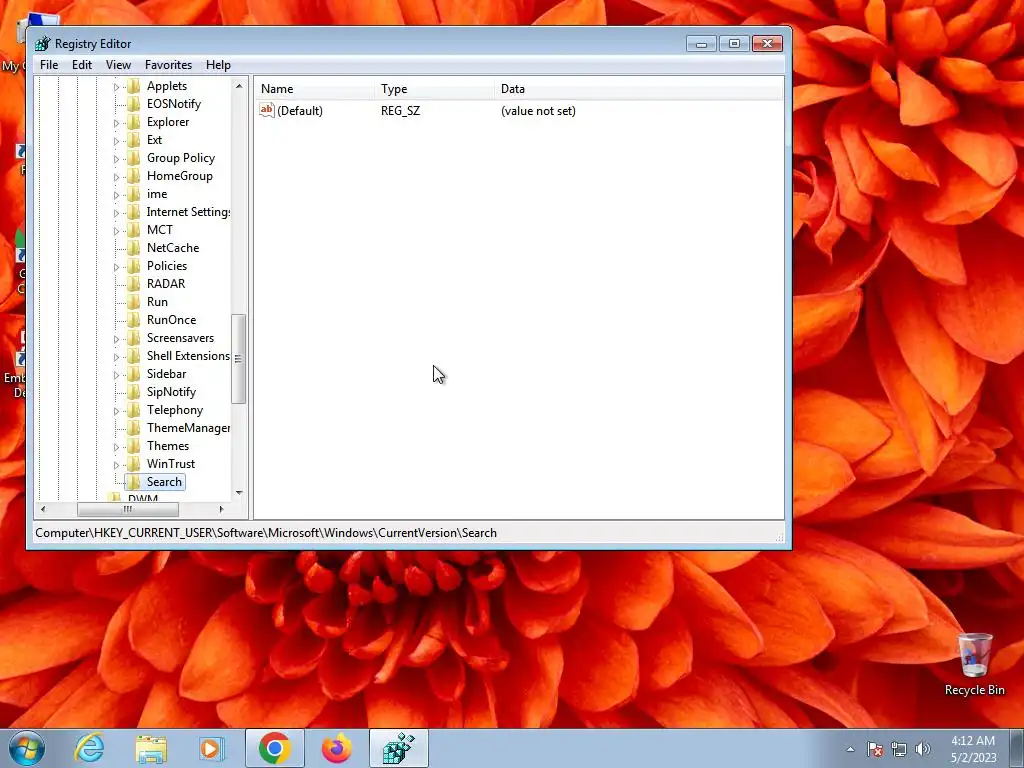Expand the Internet Settings key
This screenshot has width=1024, height=768.
tap(116, 213)
